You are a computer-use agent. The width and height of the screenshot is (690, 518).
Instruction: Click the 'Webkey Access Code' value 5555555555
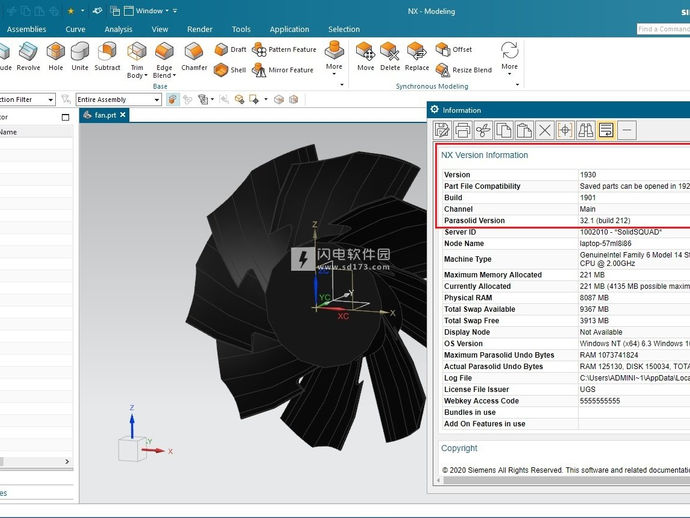[600, 401]
